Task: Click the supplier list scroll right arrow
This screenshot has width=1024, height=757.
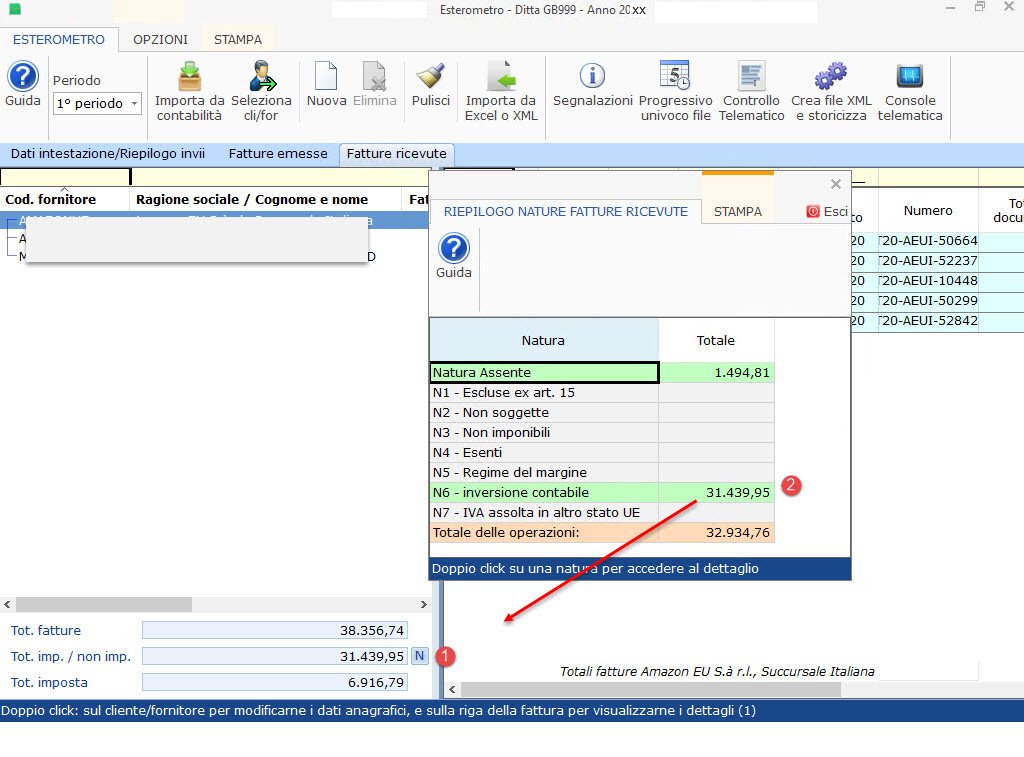Action: tap(423, 604)
